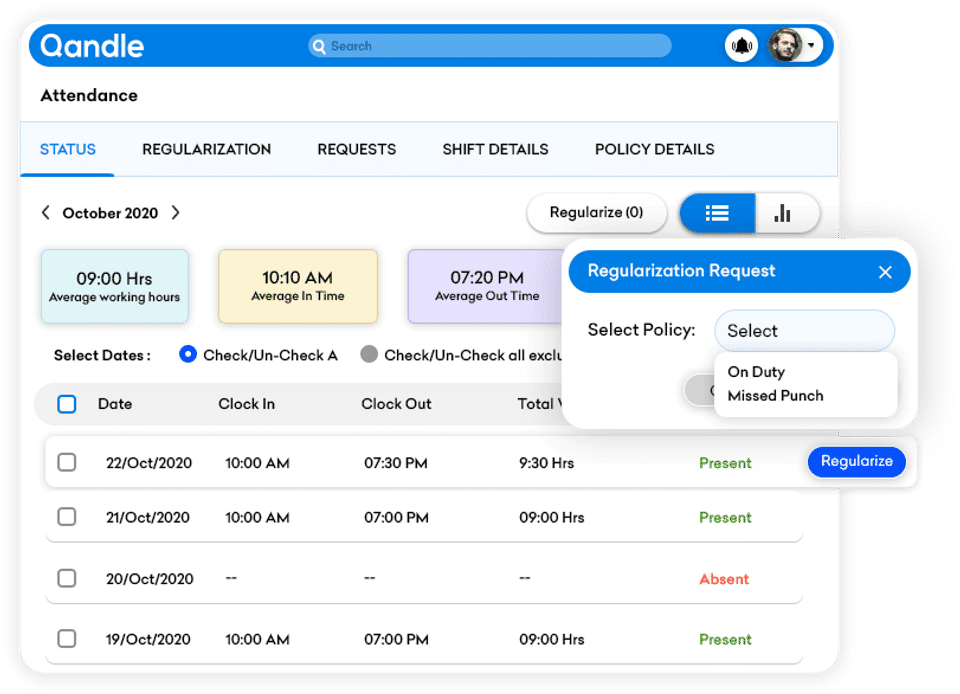
Task: Switch to bar chart view icon
Action: point(782,213)
